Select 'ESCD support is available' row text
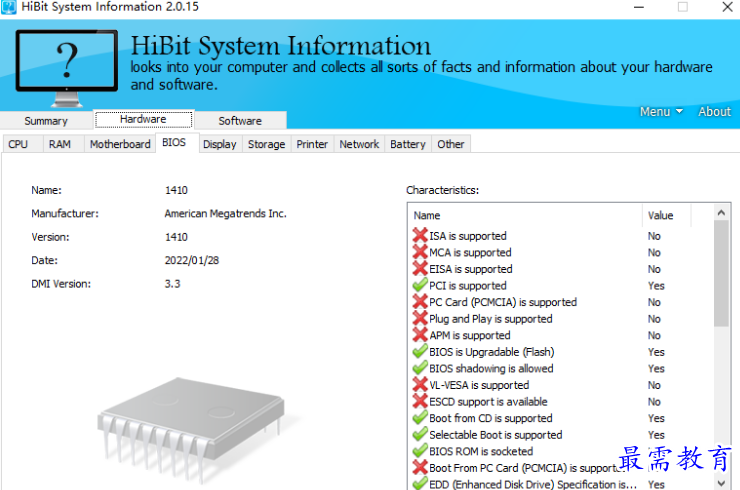Screen dimensions: 740x490 coord(488,401)
